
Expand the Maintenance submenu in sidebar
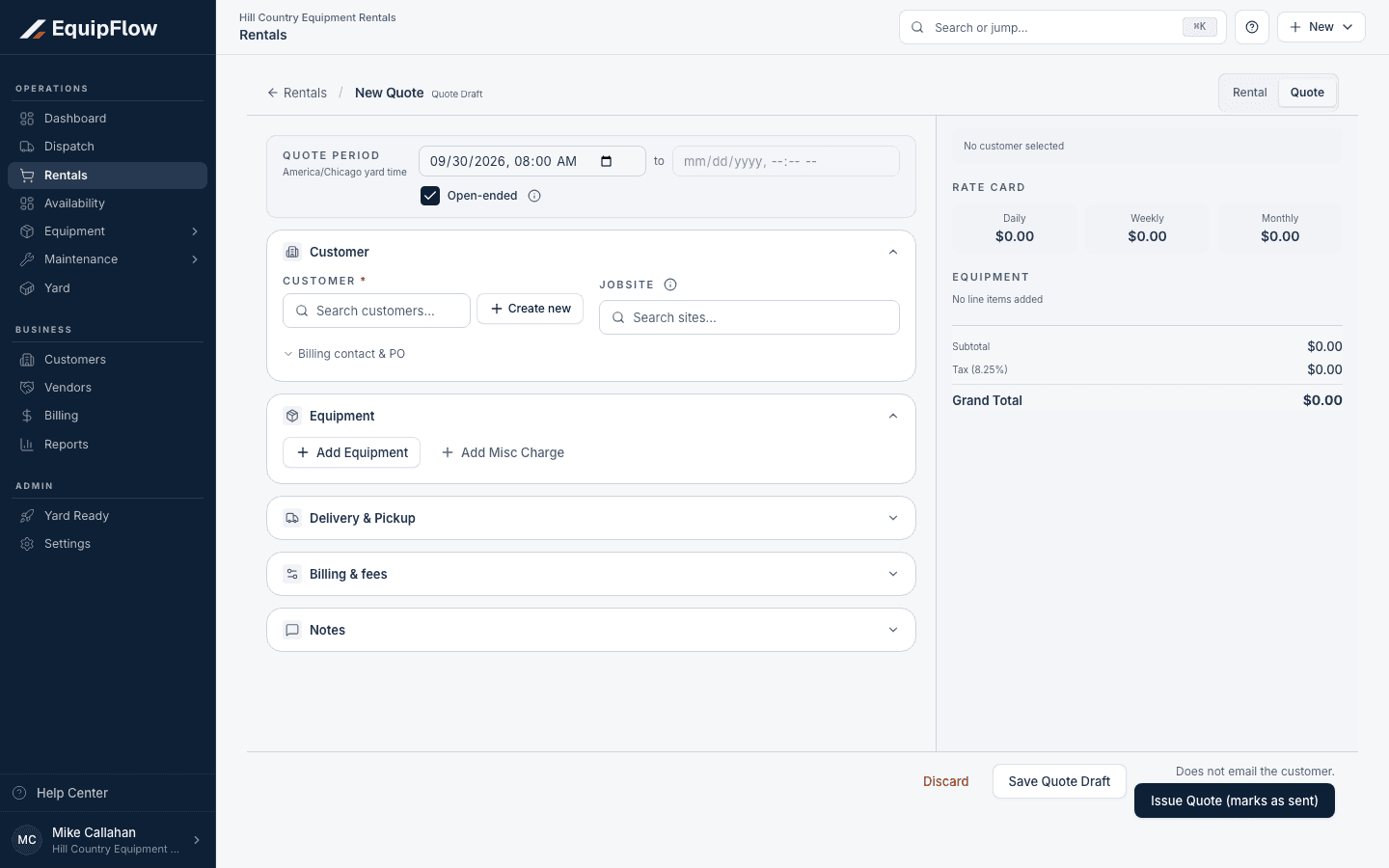(195, 259)
